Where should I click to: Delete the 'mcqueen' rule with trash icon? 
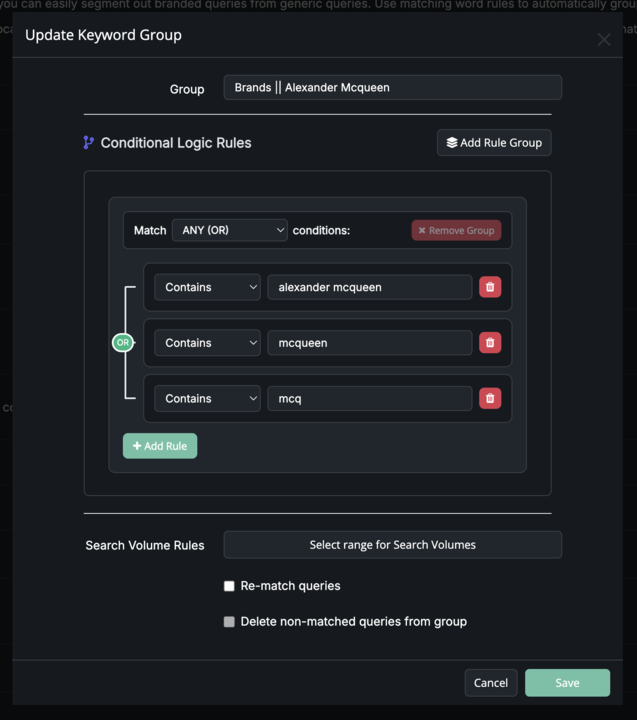pos(489,343)
